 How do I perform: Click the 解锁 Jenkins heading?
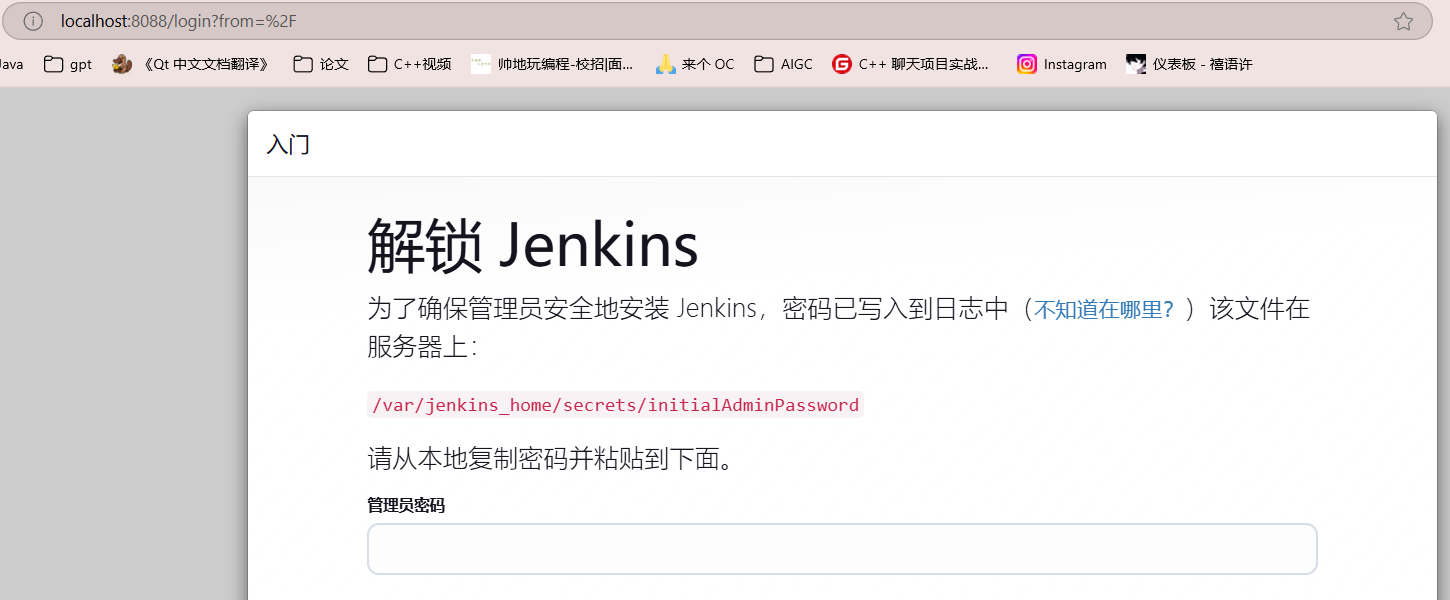coord(533,246)
